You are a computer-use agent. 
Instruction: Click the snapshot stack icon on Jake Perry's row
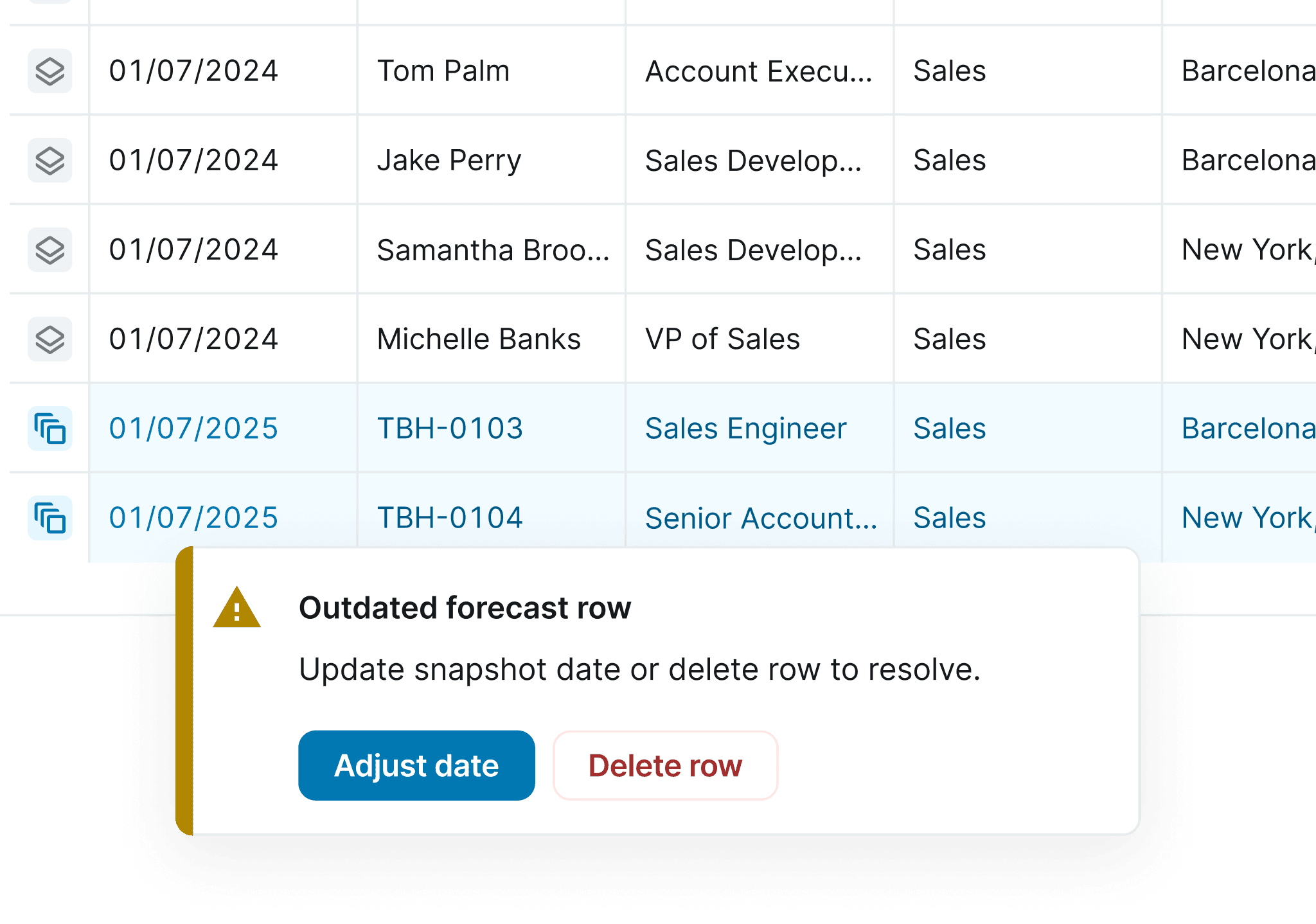[50, 160]
